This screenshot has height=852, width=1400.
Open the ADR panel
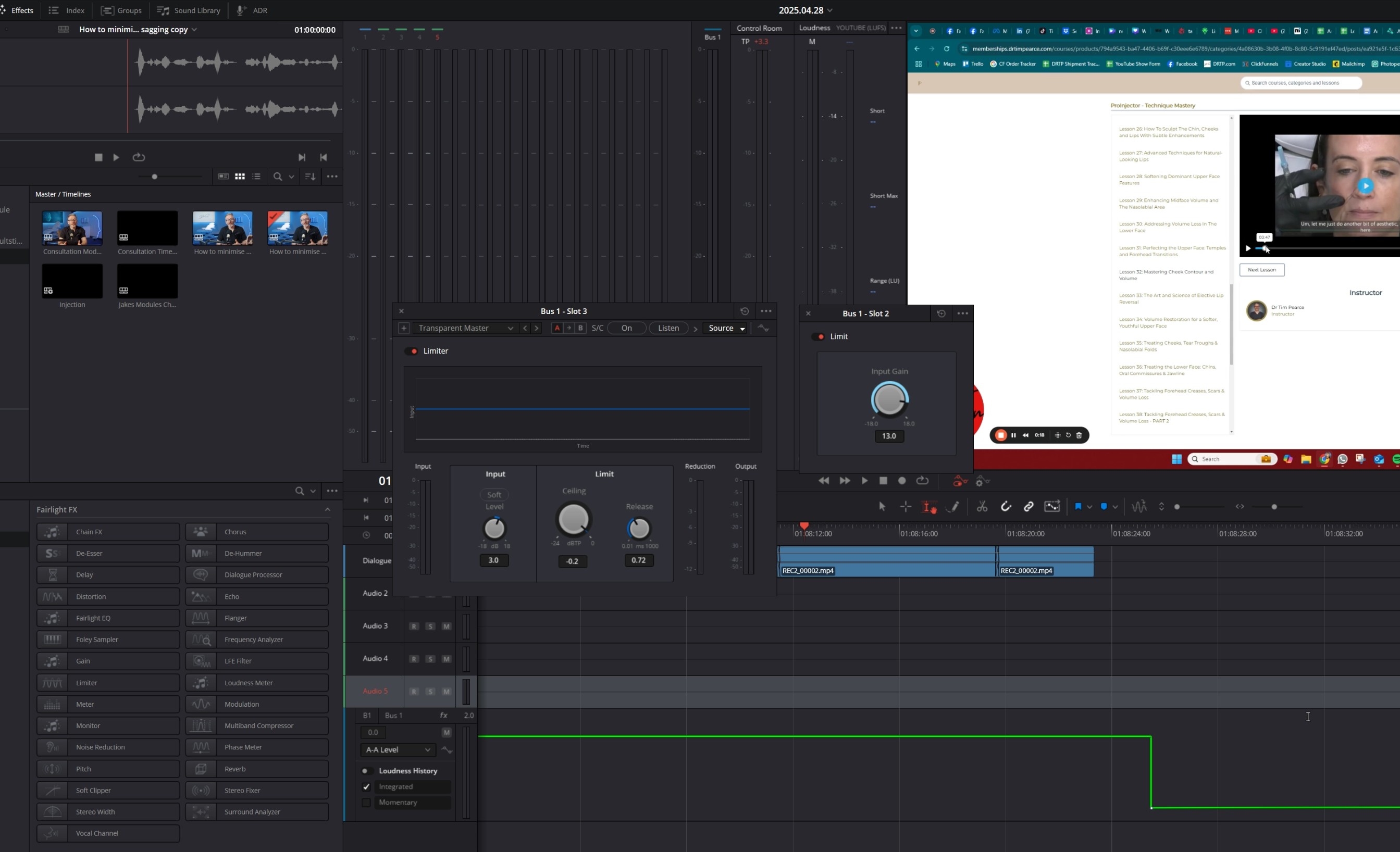pyautogui.click(x=252, y=10)
